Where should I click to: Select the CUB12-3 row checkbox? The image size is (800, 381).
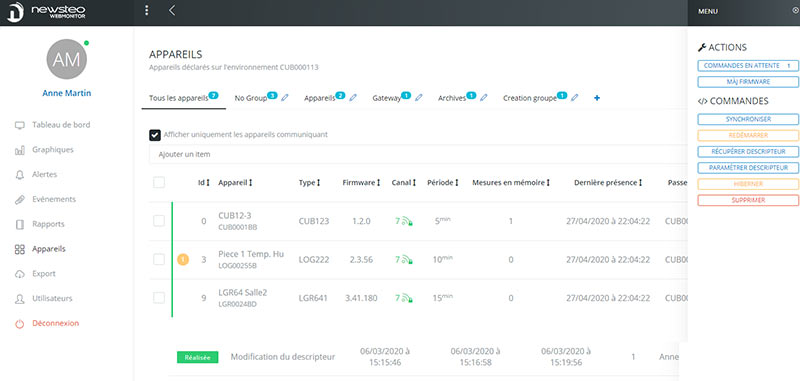coord(159,221)
